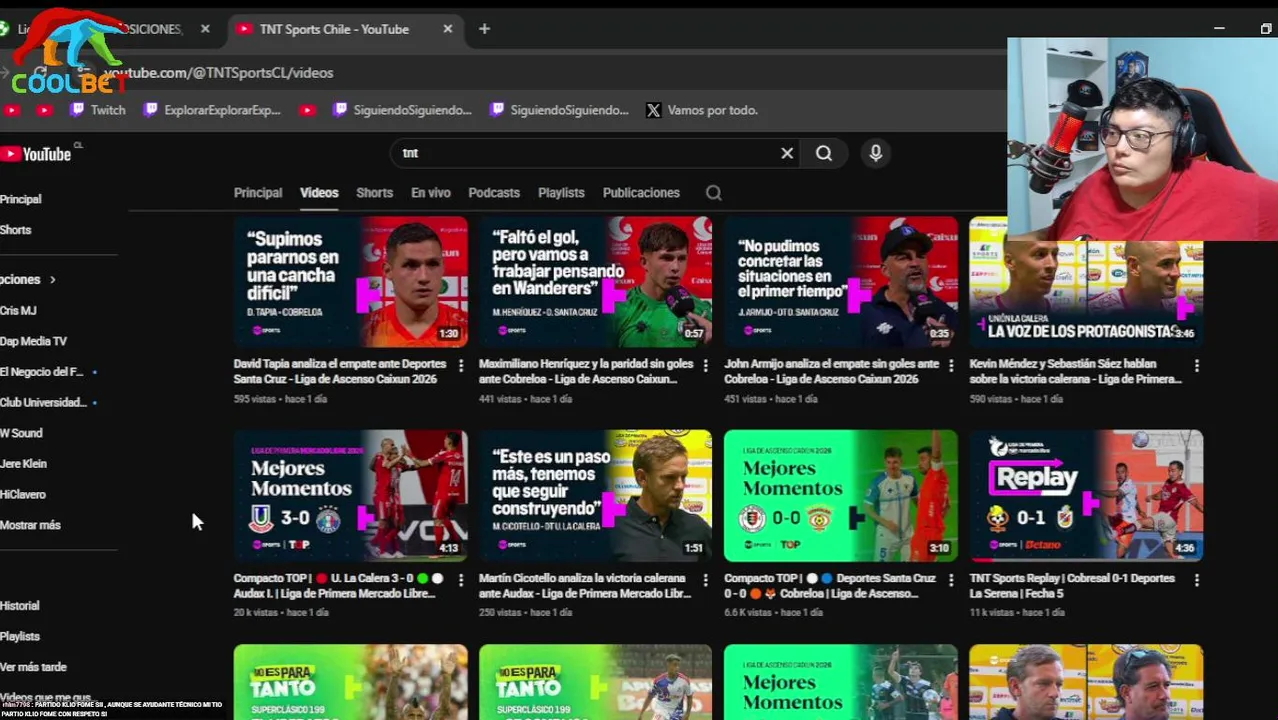The height and width of the screenshot is (720, 1278).
Task: Open second SiguiendoSiguiendo Twitch bookmark
Action: point(559,110)
